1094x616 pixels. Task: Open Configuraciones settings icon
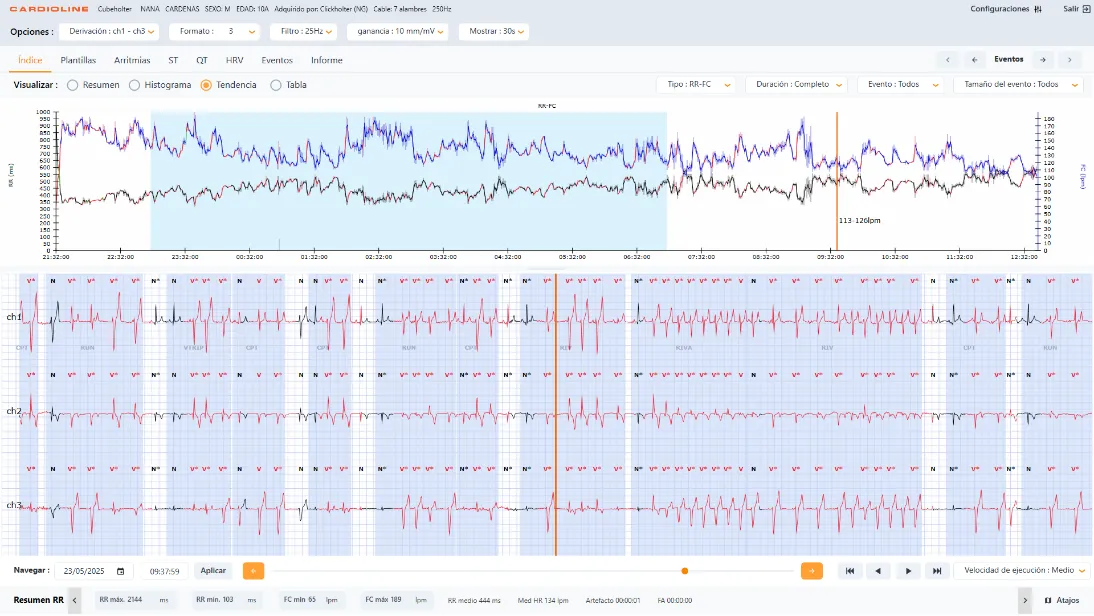(1038, 9)
